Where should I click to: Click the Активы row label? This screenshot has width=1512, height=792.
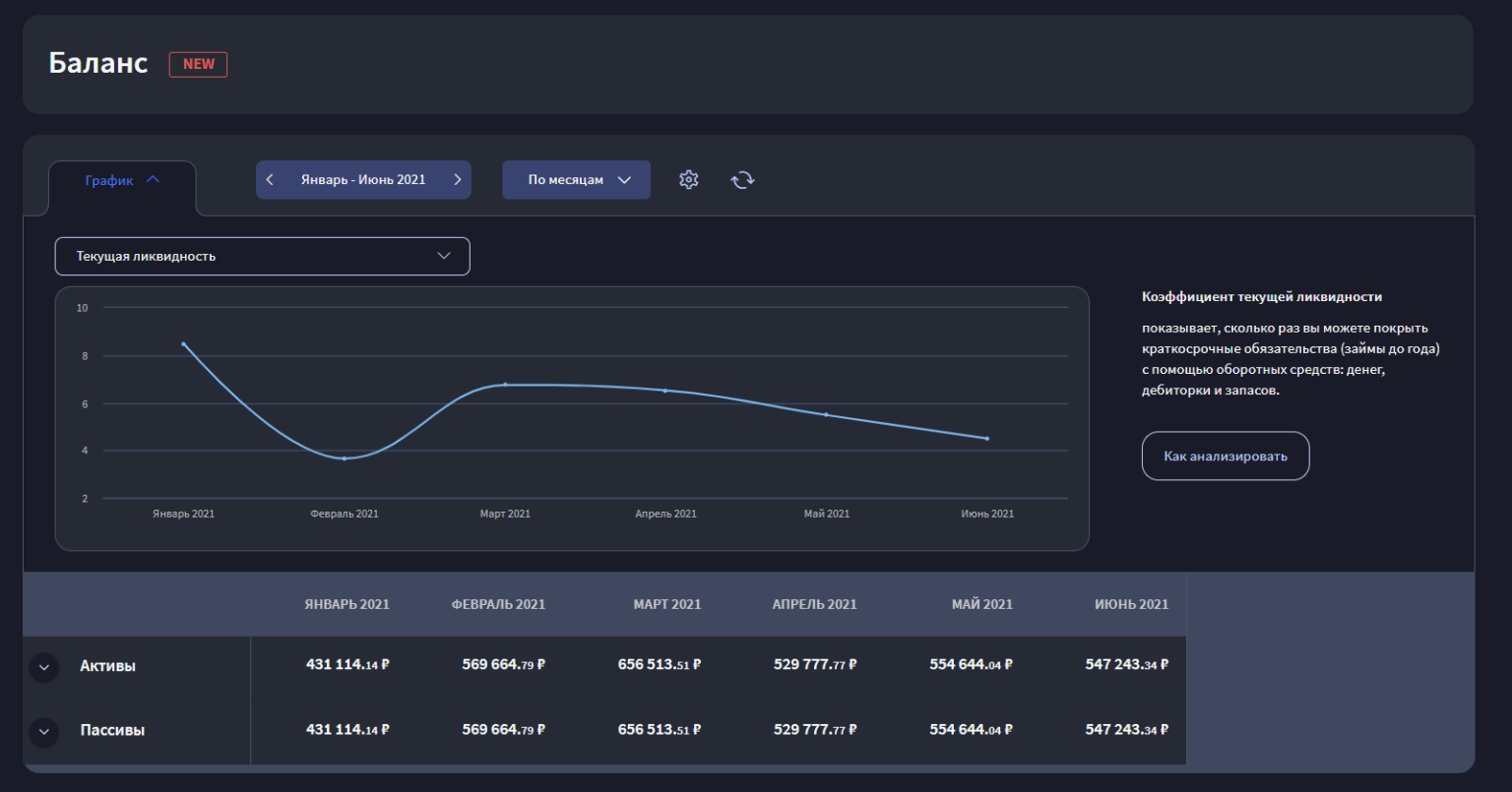pos(107,666)
